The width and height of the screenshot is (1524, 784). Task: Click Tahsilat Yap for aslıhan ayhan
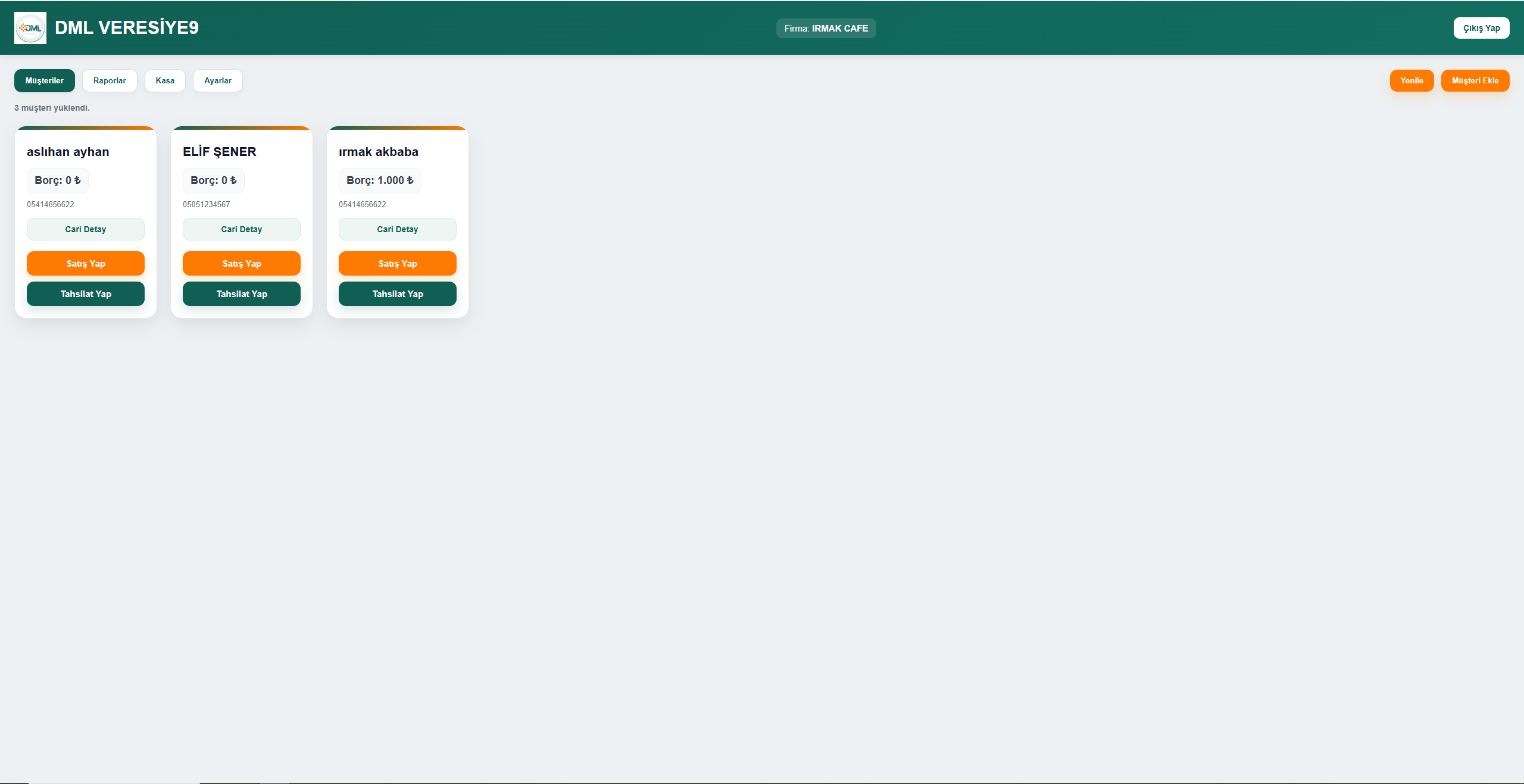pos(86,293)
